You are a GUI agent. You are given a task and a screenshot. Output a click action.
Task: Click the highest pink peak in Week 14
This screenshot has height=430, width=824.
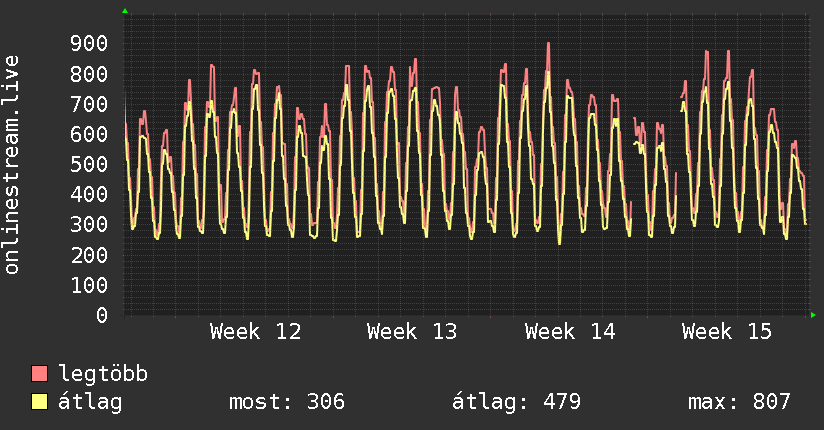(548, 45)
